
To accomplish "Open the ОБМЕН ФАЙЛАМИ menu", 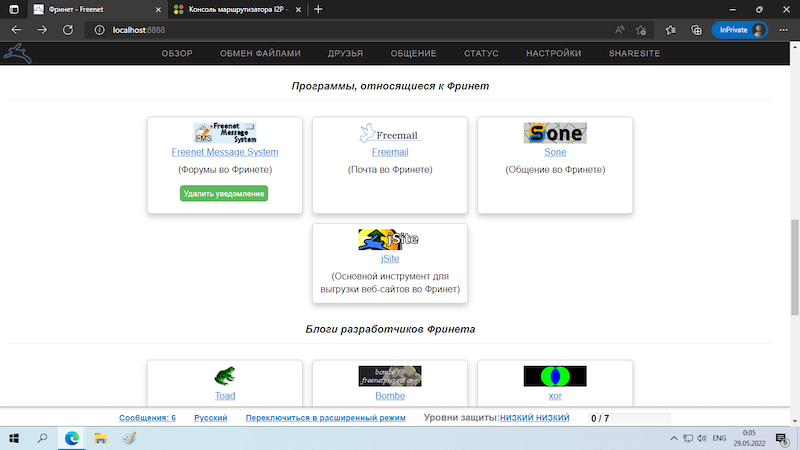I will 259,53.
